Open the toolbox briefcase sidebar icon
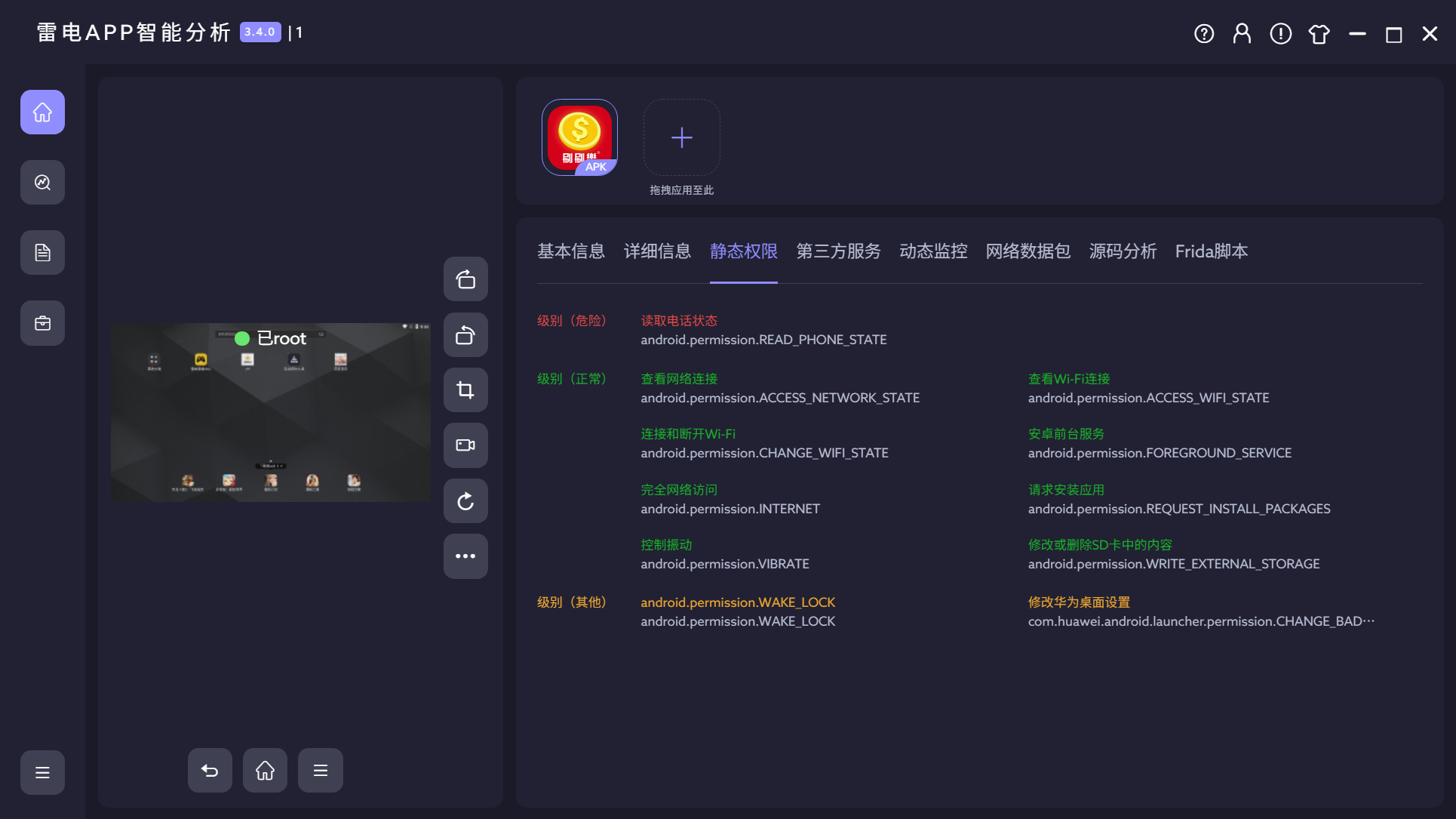1456x819 pixels. click(42, 323)
